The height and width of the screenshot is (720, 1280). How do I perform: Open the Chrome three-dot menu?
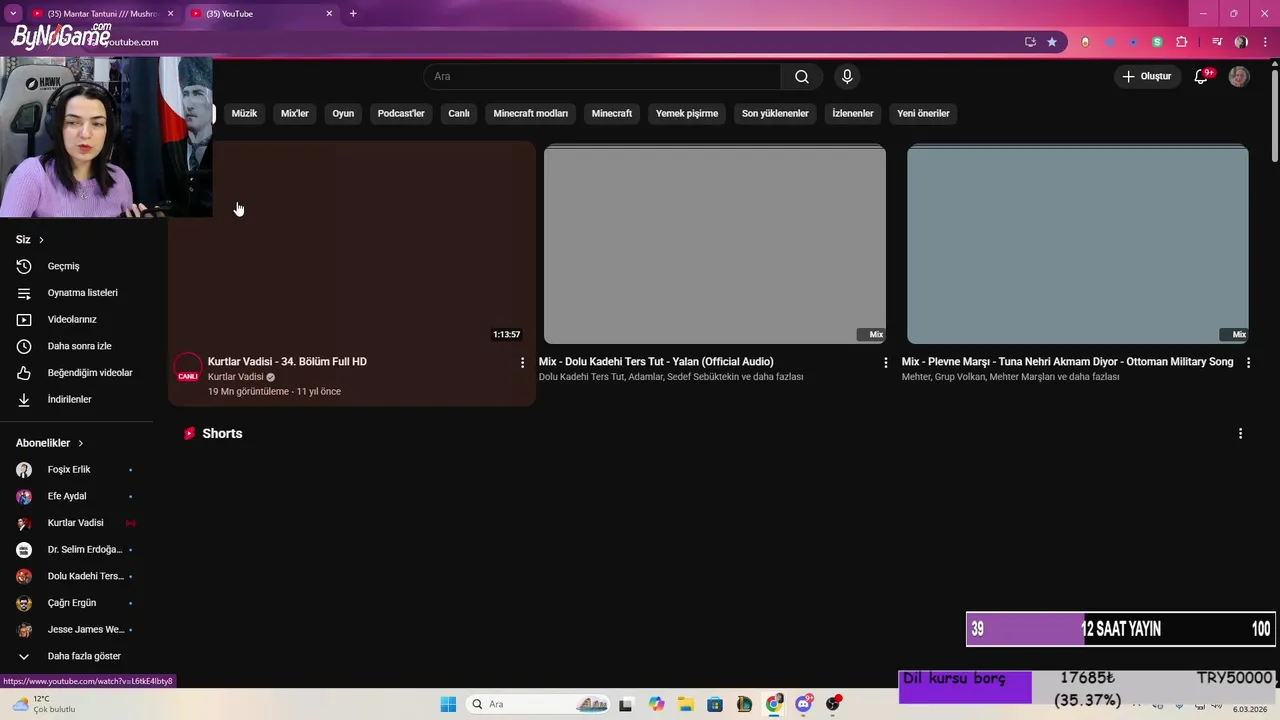1265,42
